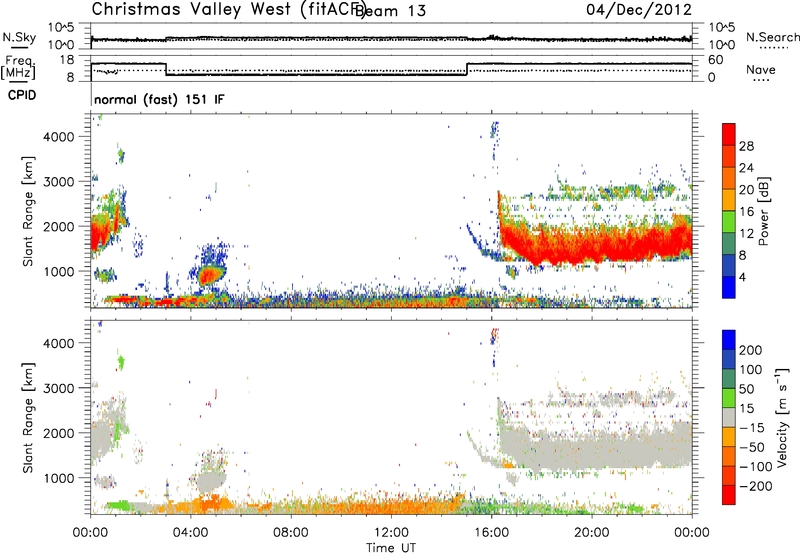Viewport: 800px width, 554px height.
Task: Click the 'Christmas Valley West (fitACF)' plot title
Action: tap(228, 9)
